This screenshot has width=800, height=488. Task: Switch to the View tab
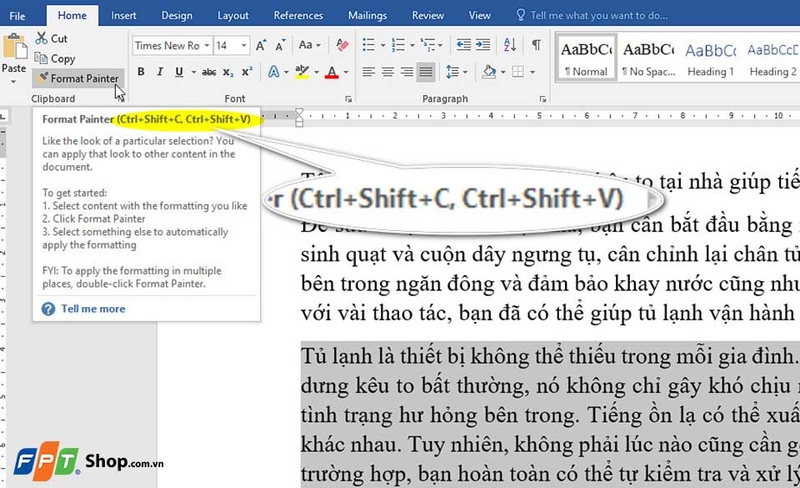[480, 15]
